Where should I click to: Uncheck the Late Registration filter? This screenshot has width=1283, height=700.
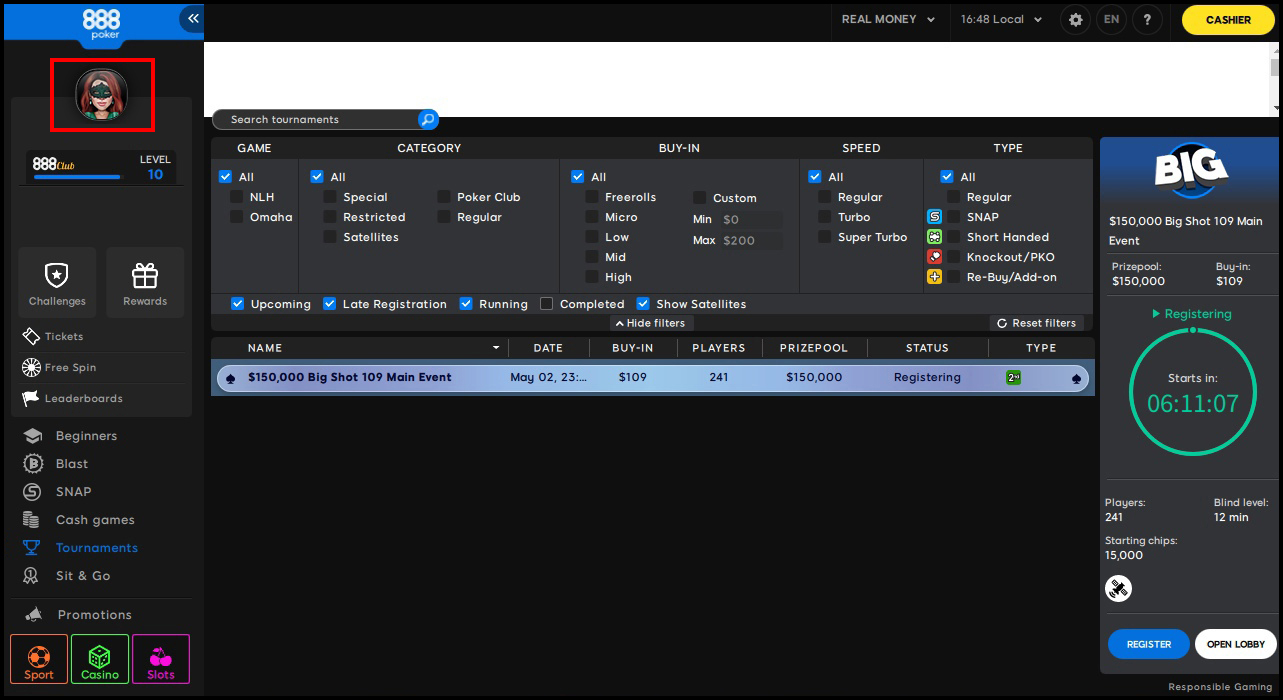[x=330, y=304]
